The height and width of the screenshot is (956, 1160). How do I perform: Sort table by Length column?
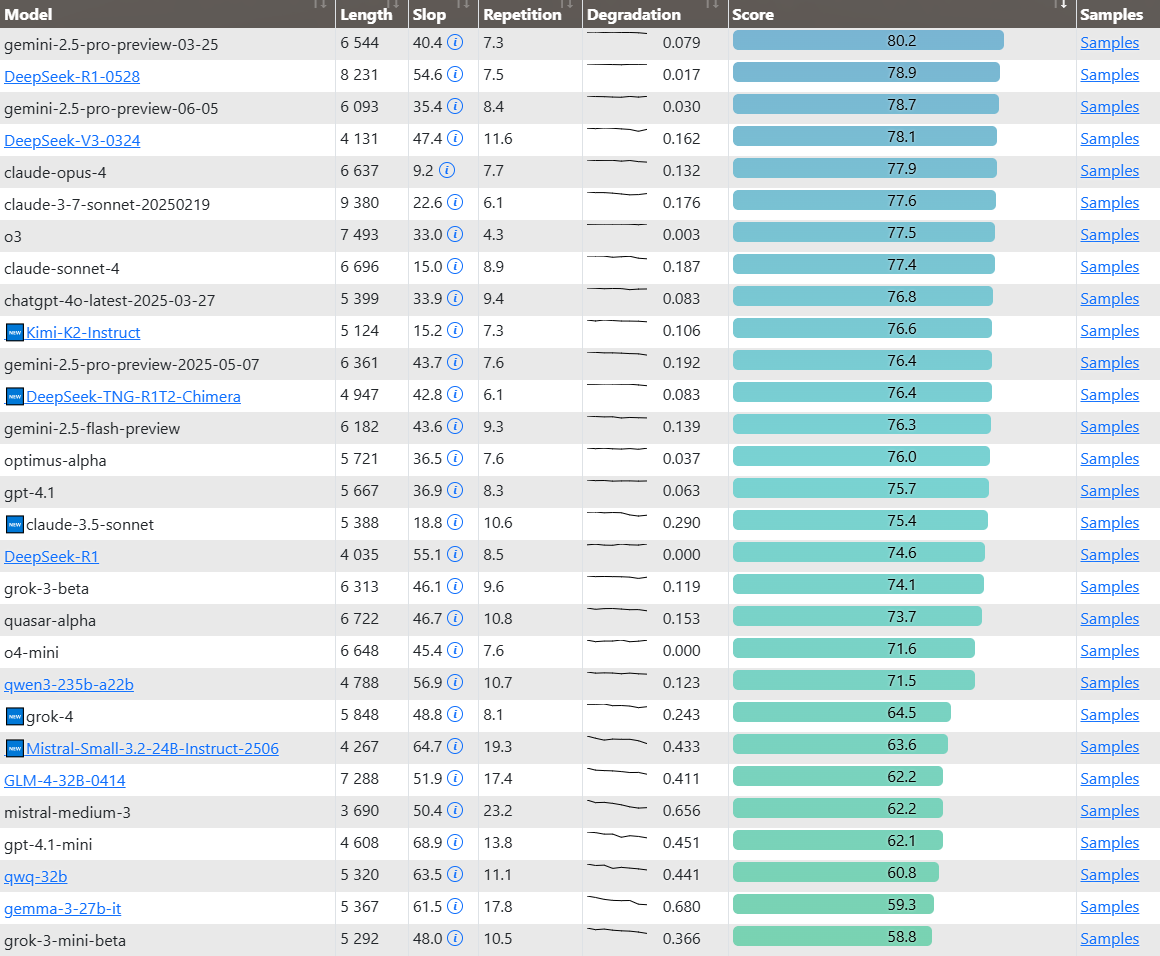(x=371, y=14)
